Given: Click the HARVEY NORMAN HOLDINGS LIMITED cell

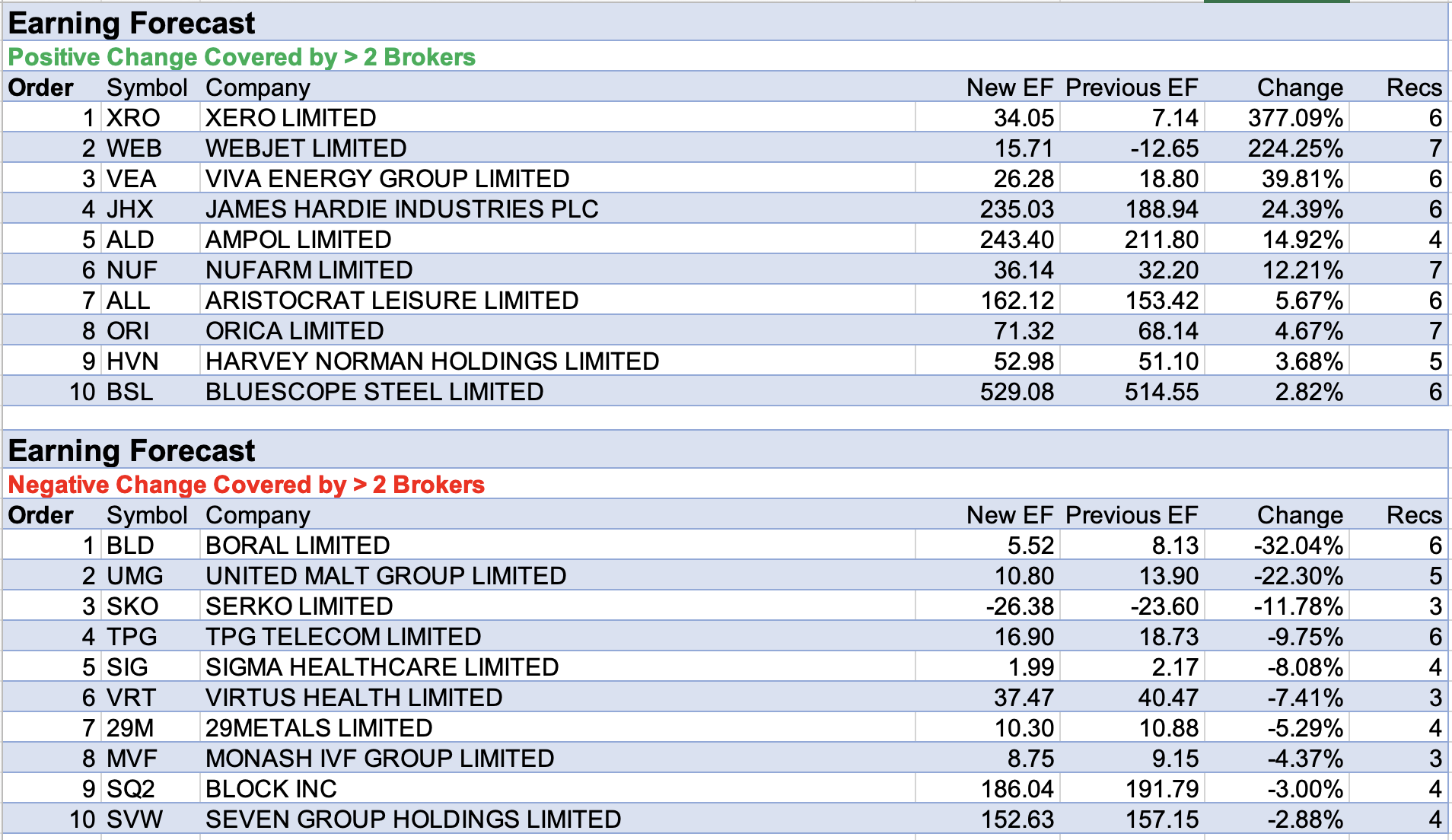Looking at the screenshot, I should (432, 361).
